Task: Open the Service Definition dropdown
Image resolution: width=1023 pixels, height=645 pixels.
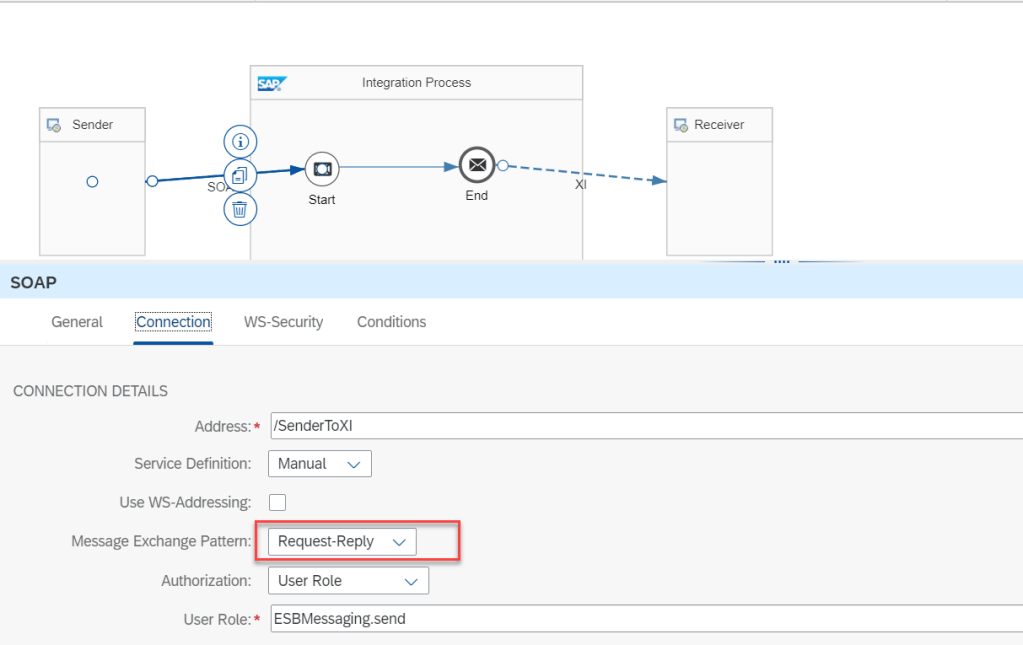Action: point(320,464)
